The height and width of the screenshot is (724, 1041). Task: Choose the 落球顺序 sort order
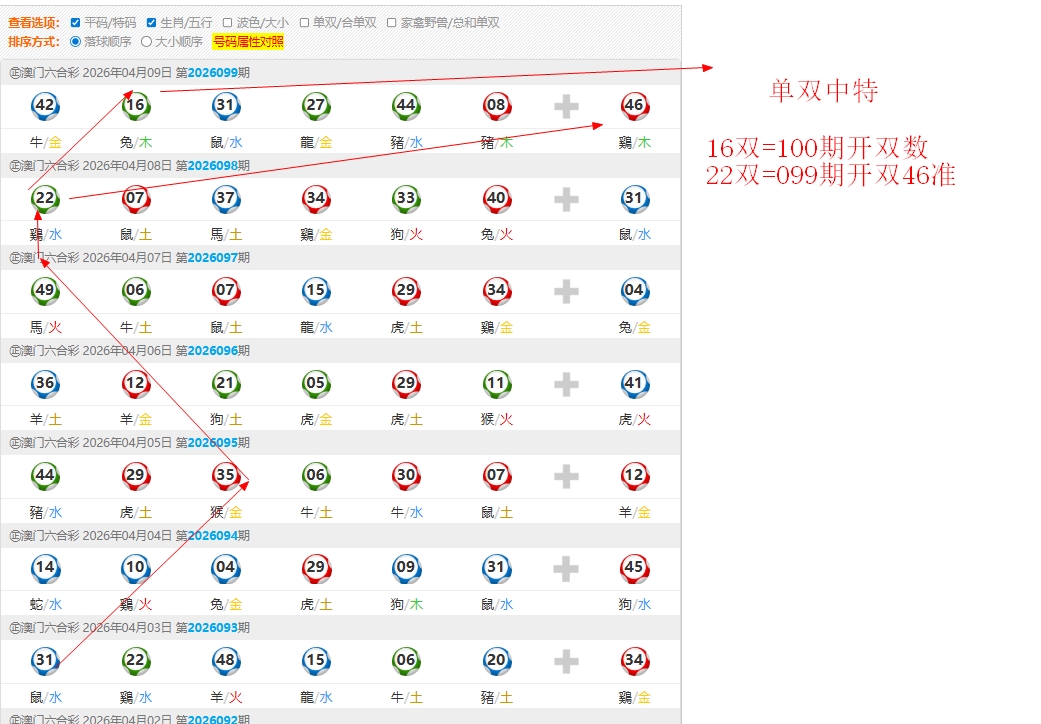click(76, 42)
